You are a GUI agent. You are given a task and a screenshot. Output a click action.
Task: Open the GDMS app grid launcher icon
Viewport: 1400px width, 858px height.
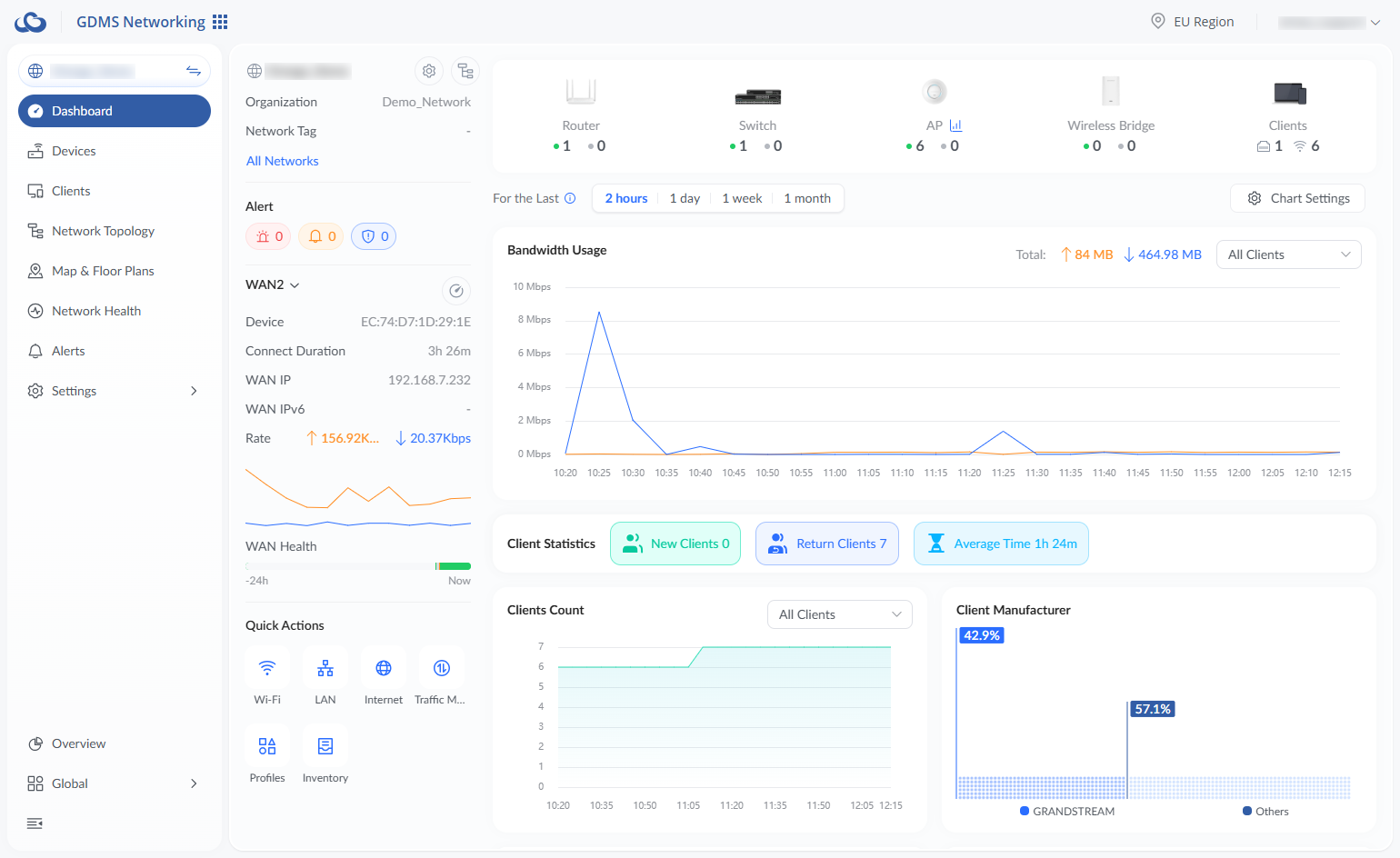(220, 22)
